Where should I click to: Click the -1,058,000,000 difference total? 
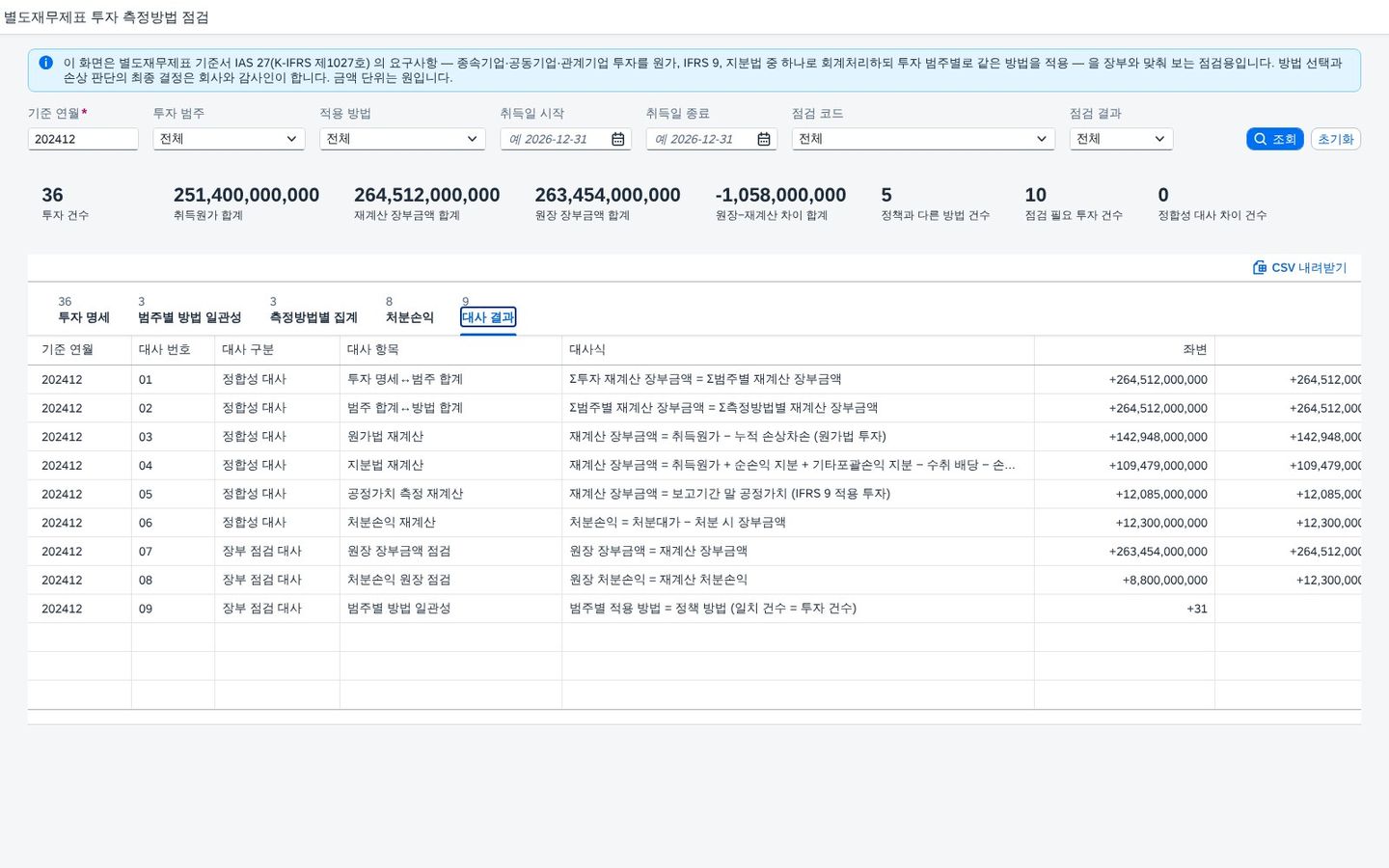click(x=780, y=195)
